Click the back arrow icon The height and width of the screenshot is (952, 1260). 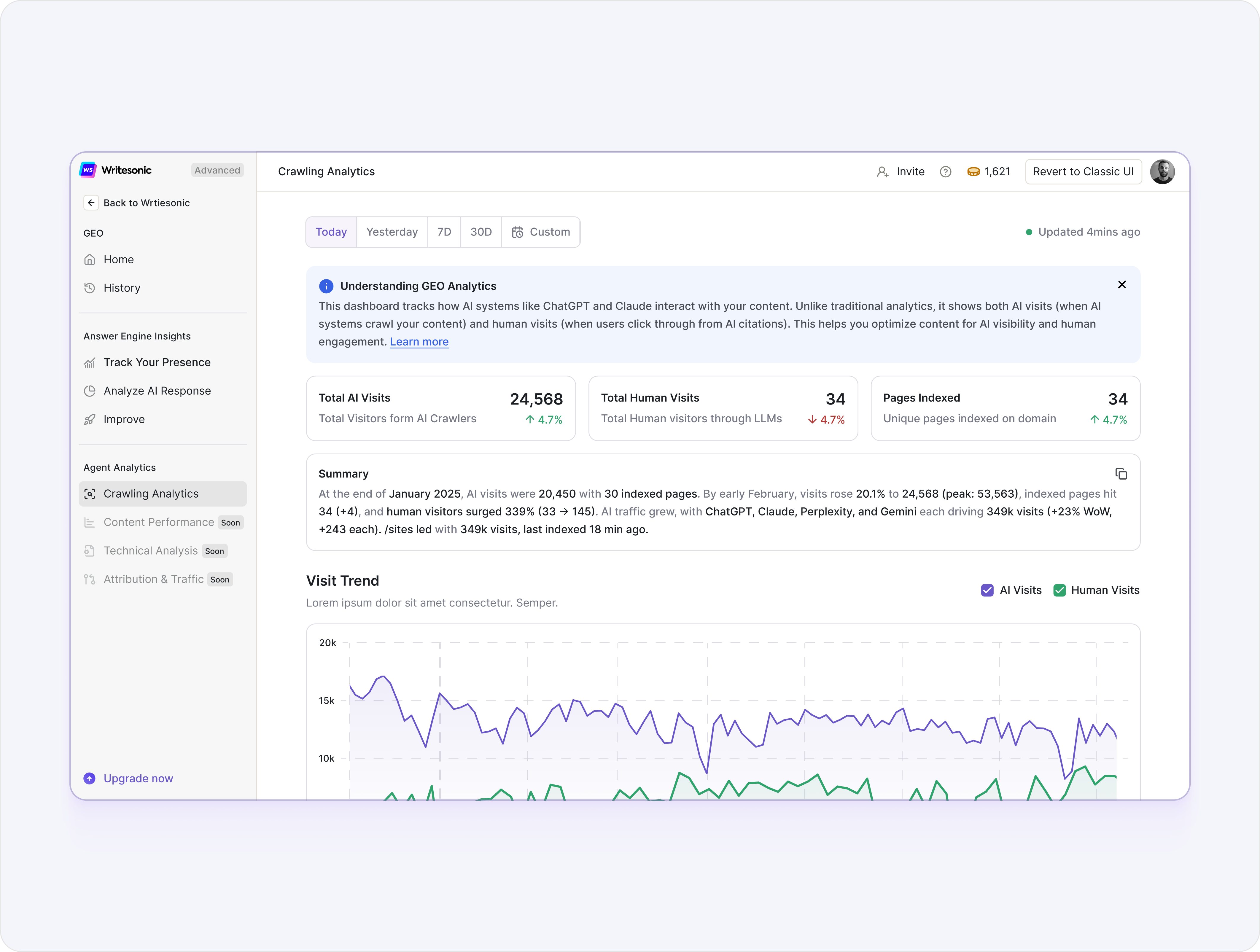click(91, 203)
